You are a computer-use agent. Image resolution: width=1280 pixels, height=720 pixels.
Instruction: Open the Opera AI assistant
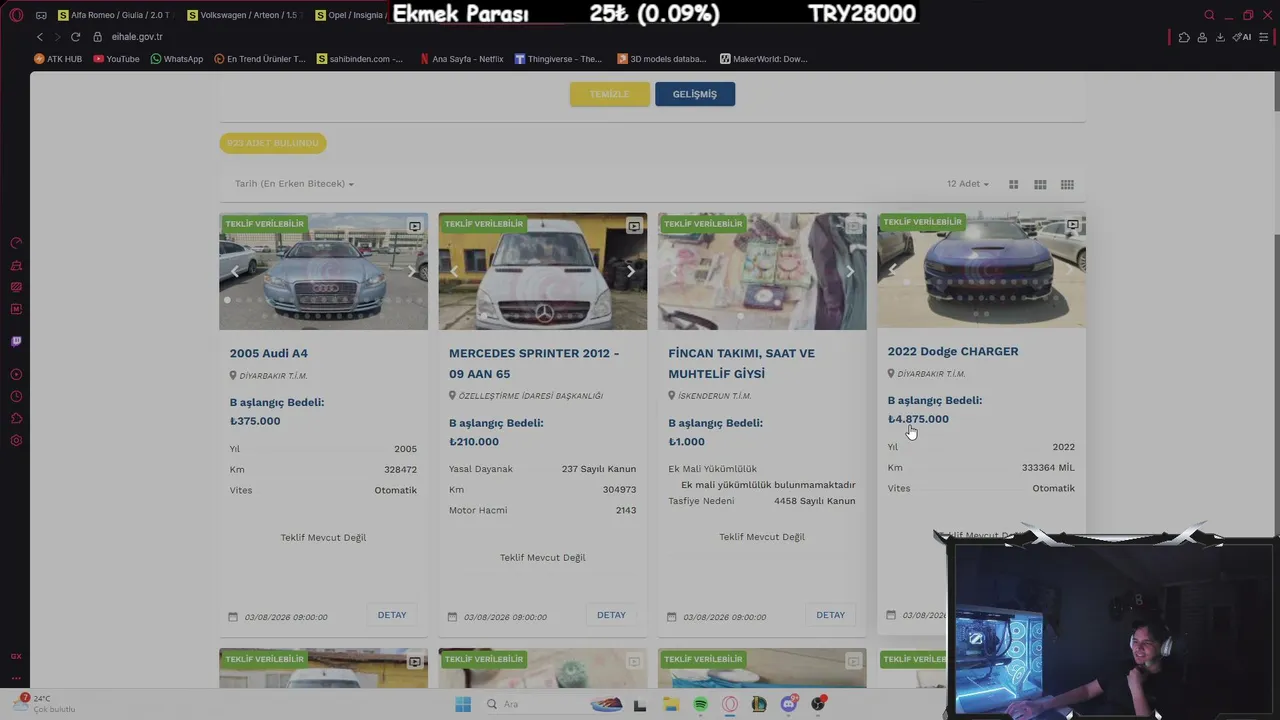1242,37
